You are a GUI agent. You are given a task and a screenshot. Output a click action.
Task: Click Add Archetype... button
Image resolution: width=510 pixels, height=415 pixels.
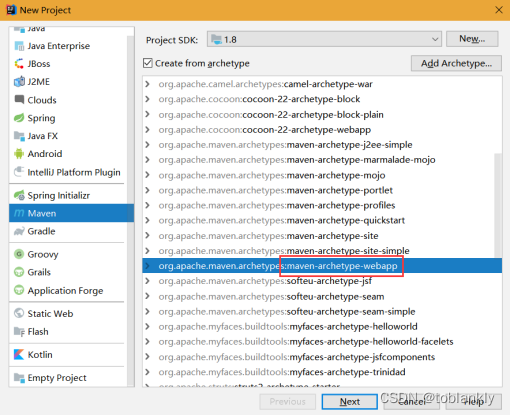[456, 63]
